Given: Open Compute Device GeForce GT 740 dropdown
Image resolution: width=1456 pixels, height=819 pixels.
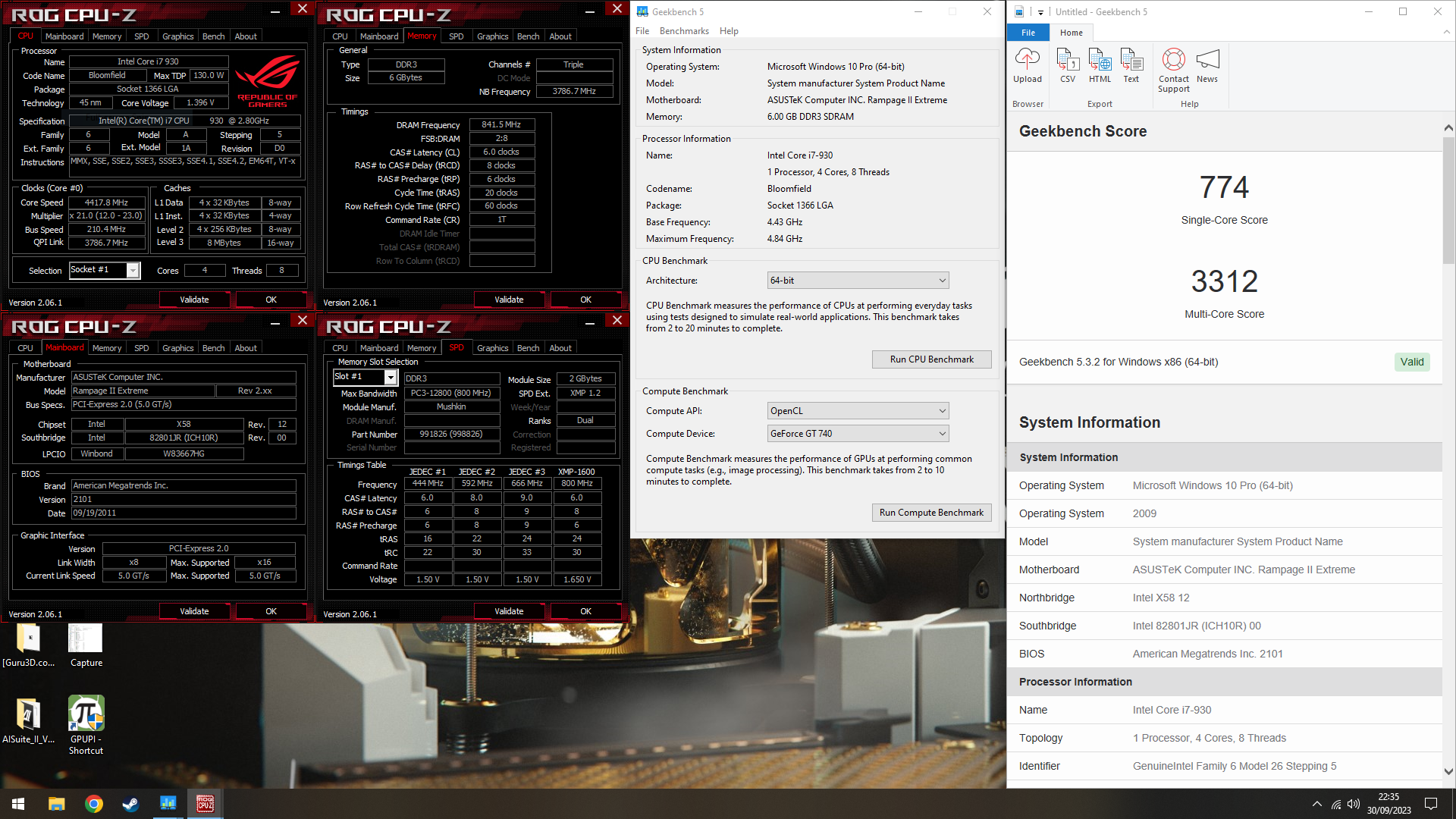Looking at the screenshot, I should click(x=858, y=434).
